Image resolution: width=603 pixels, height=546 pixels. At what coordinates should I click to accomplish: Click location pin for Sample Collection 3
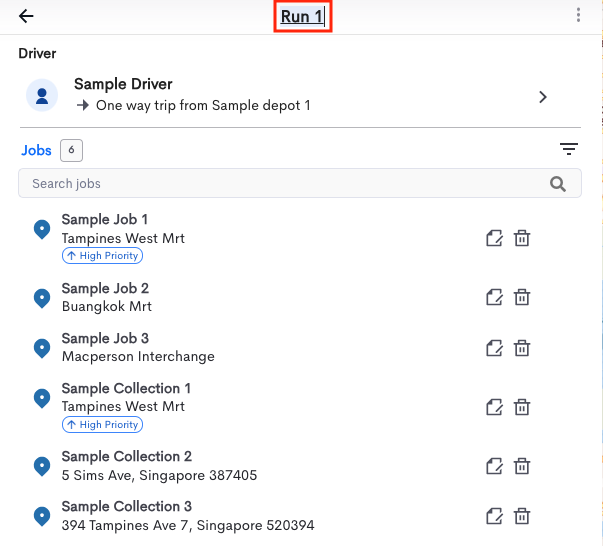42,516
